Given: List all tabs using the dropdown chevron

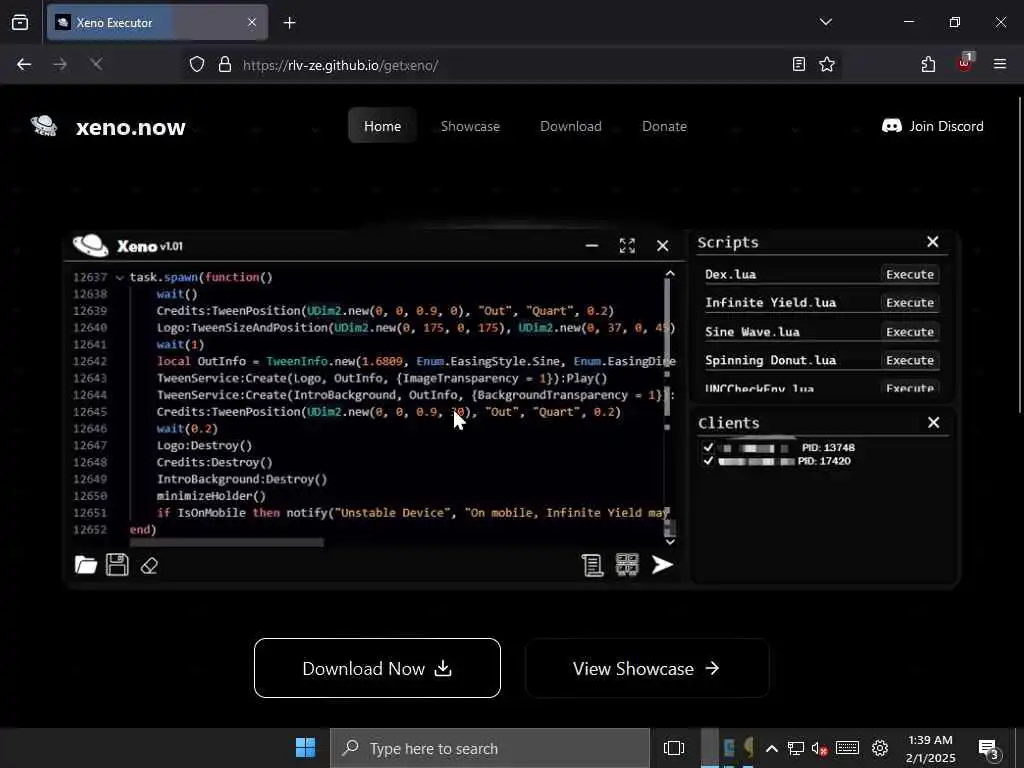Looking at the screenshot, I should coord(825,22).
